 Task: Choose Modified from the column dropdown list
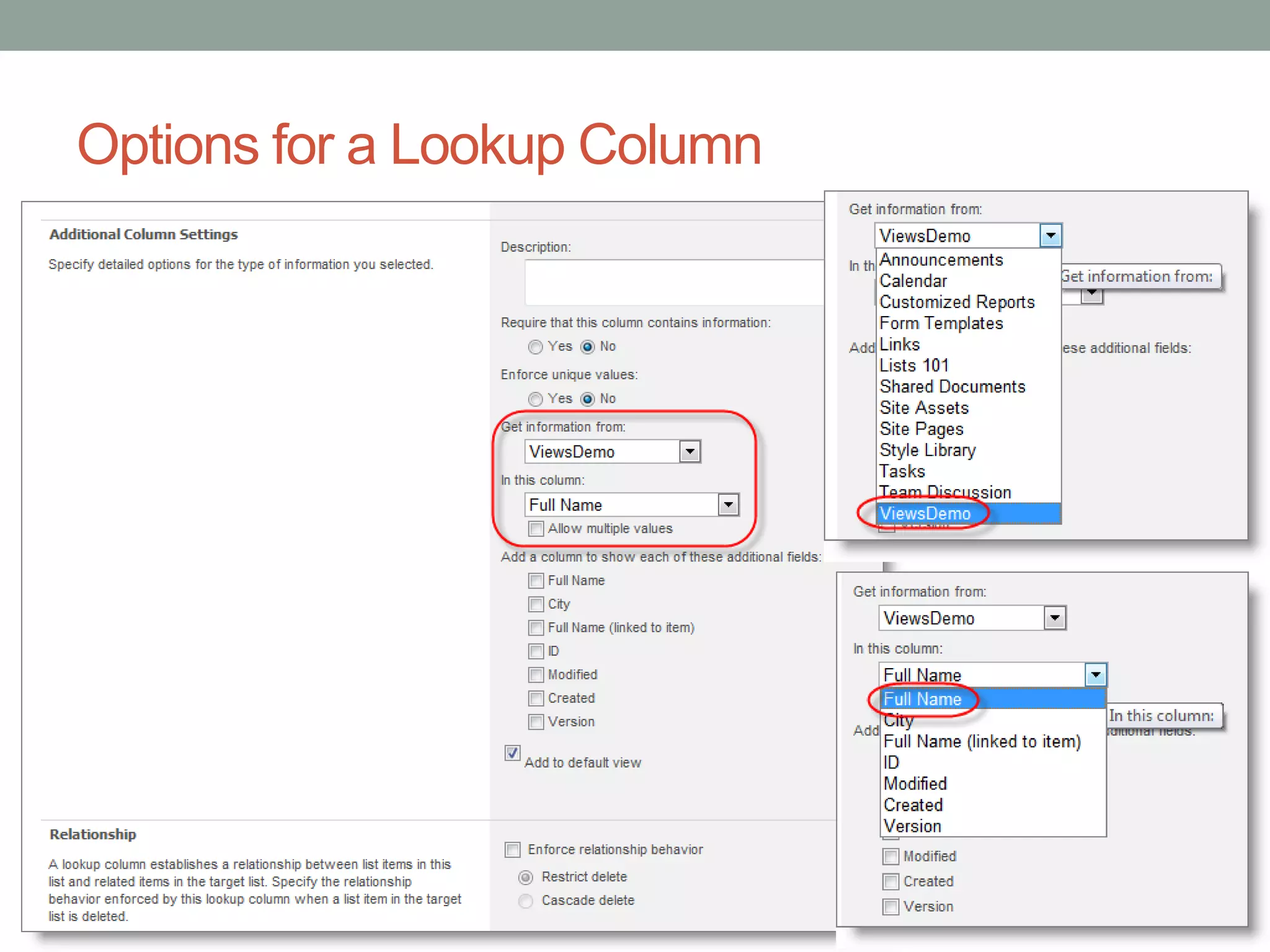point(915,783)
